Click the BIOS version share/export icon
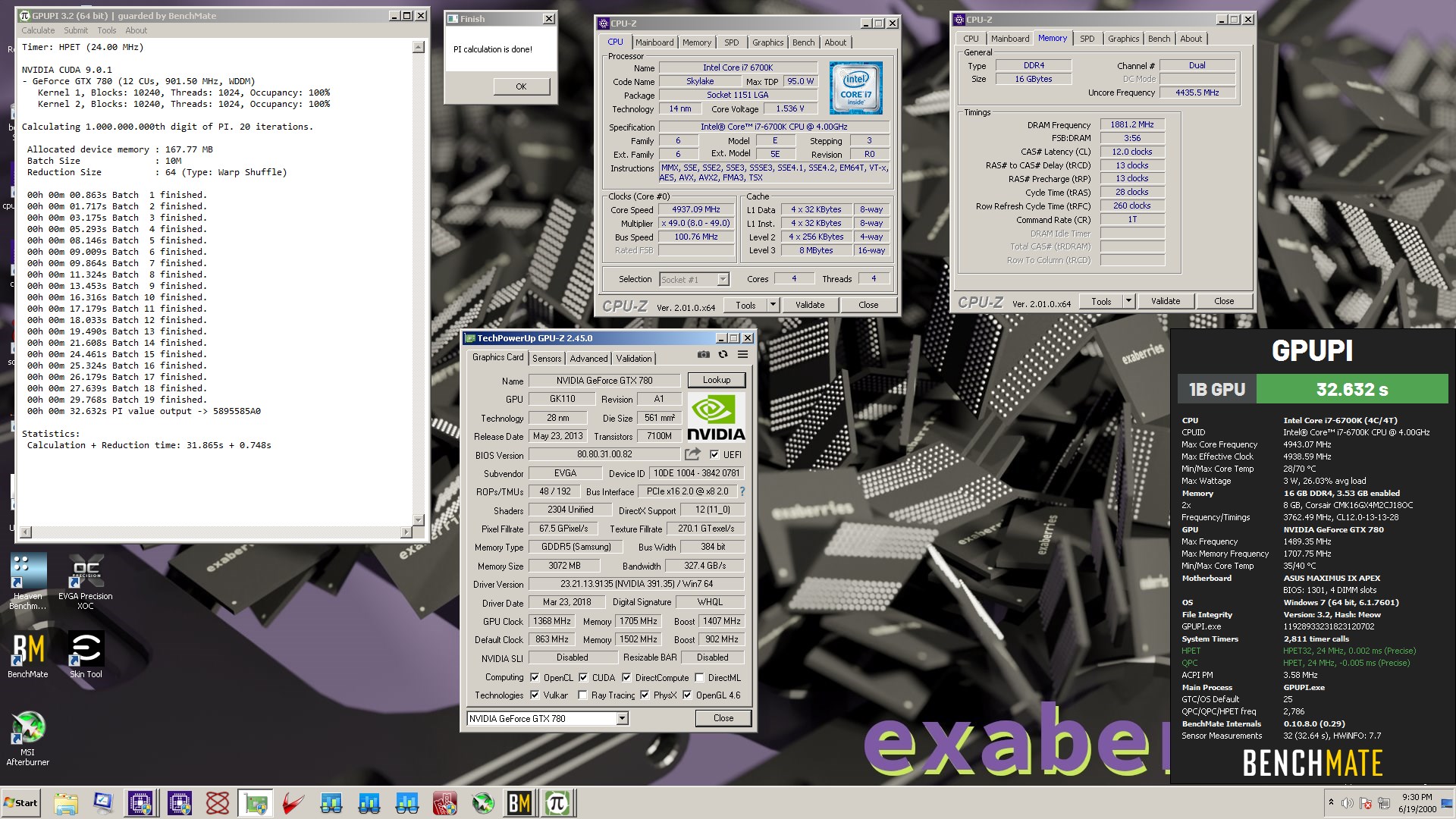 692,454
